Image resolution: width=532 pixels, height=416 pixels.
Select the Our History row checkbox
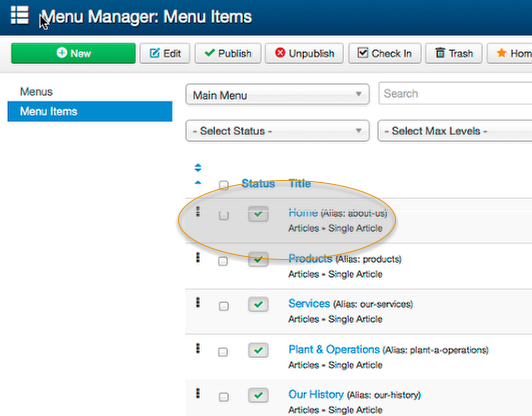(x=224, y=397)
